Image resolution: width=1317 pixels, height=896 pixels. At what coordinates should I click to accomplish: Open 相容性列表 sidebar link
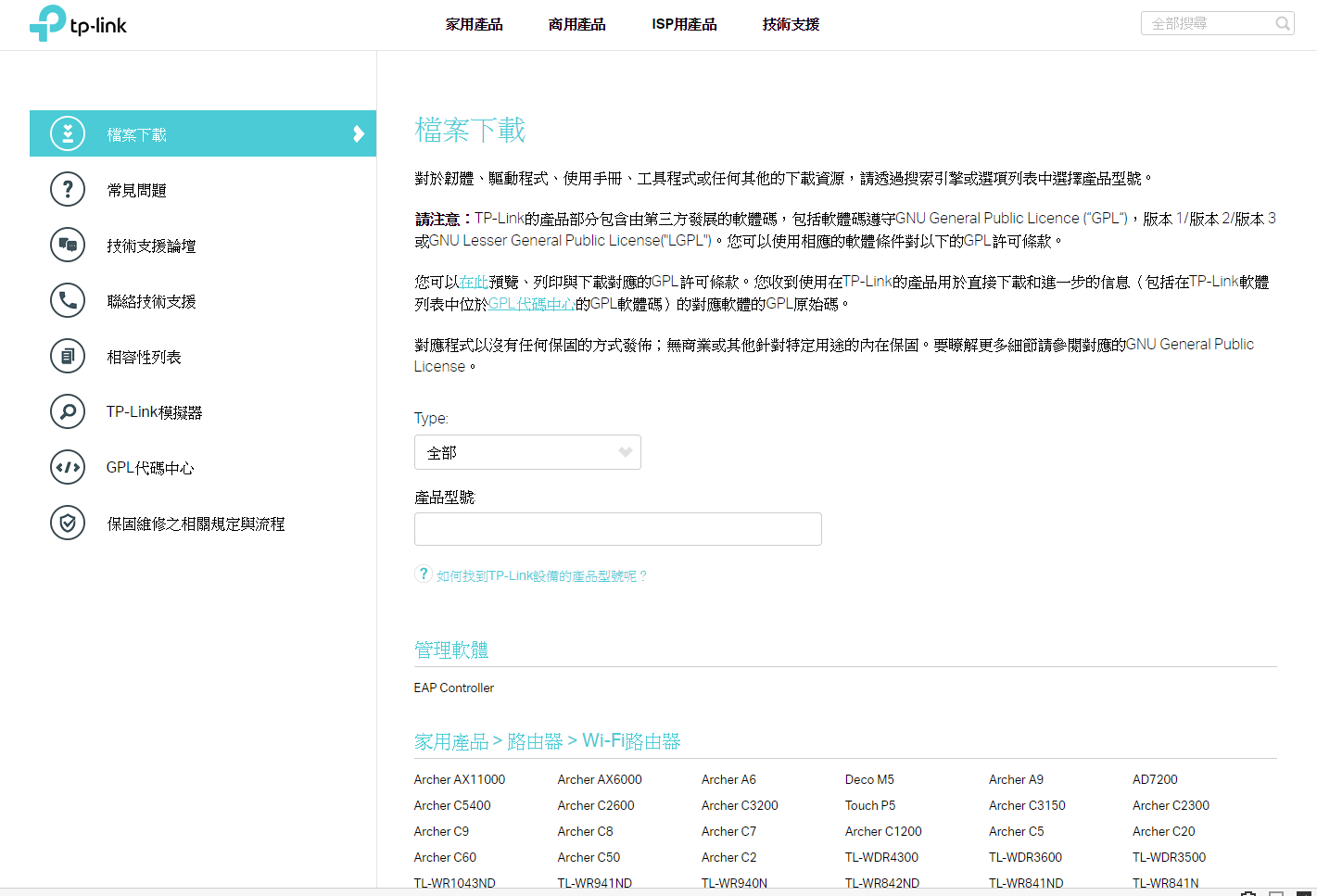pos(144,357)
